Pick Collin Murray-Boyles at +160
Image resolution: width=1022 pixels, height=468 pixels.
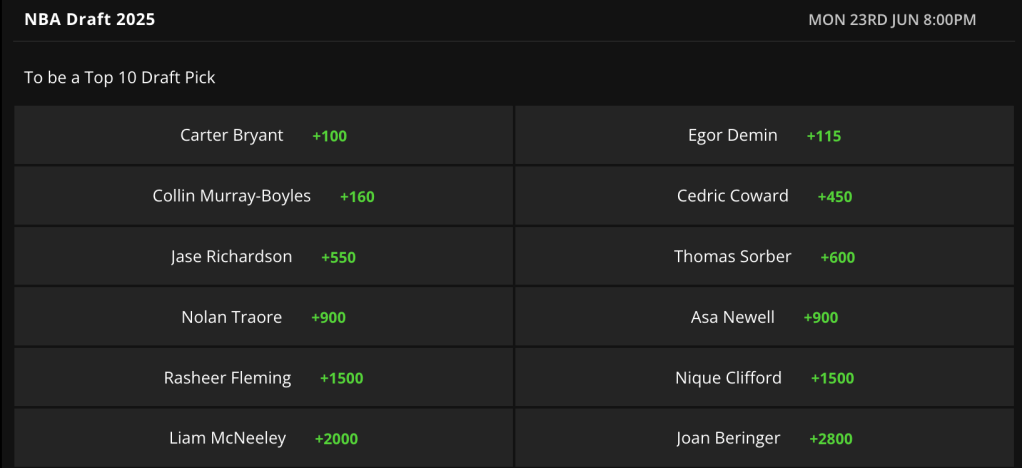(263, 196)
